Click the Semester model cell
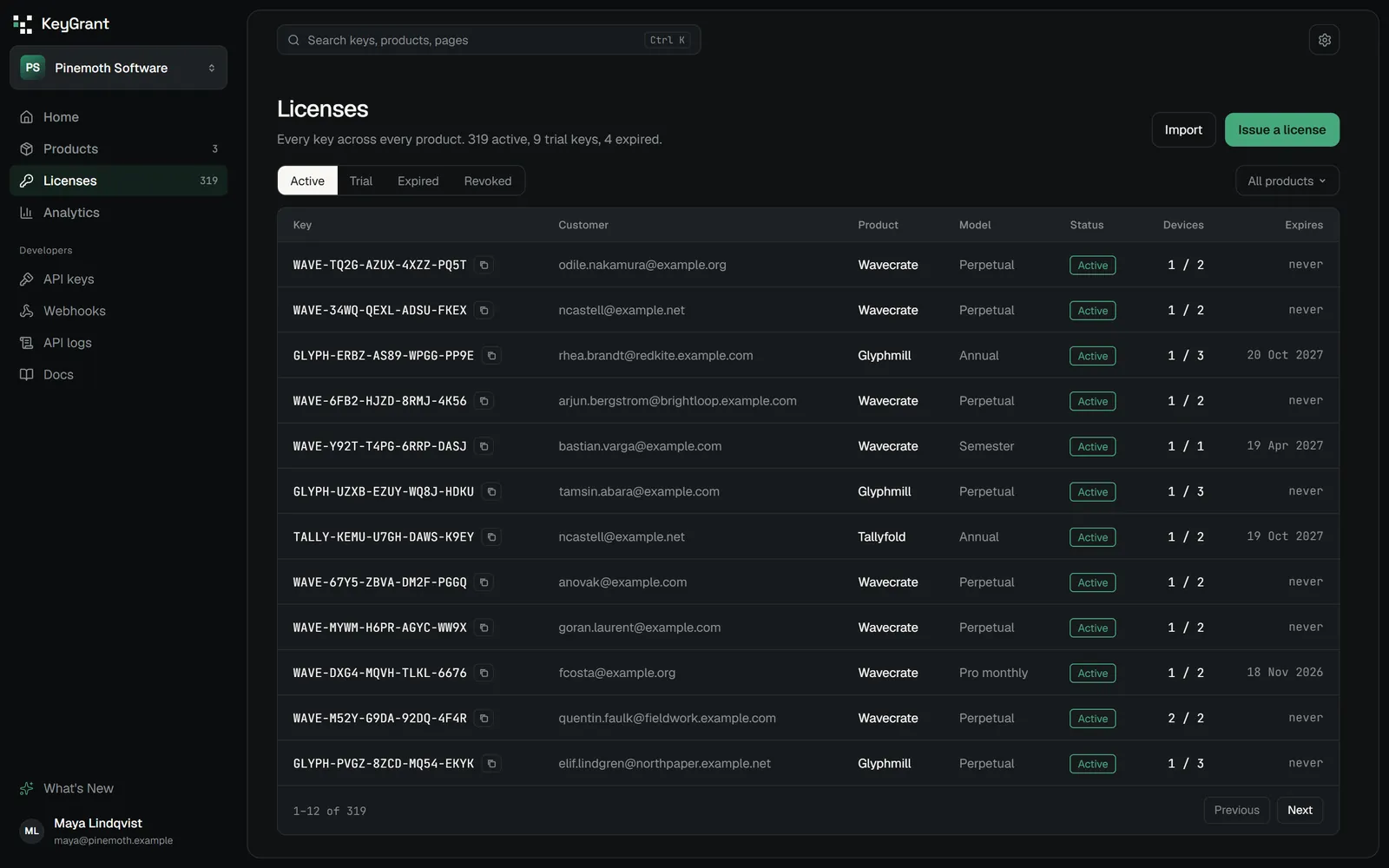The width and height of the screenshot is (1389, 868). click(986, 446)
